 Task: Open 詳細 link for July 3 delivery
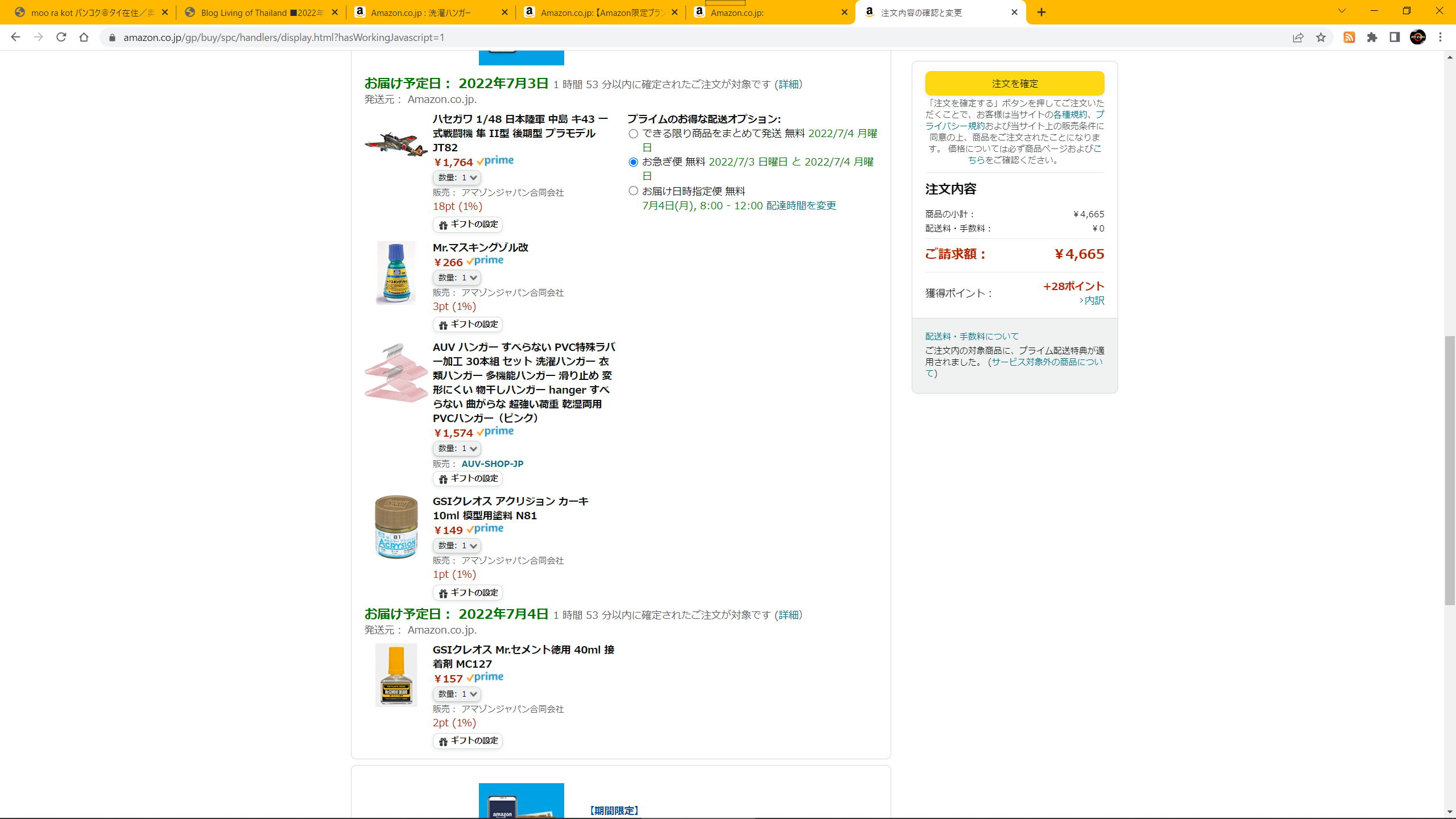pos(788,84)
